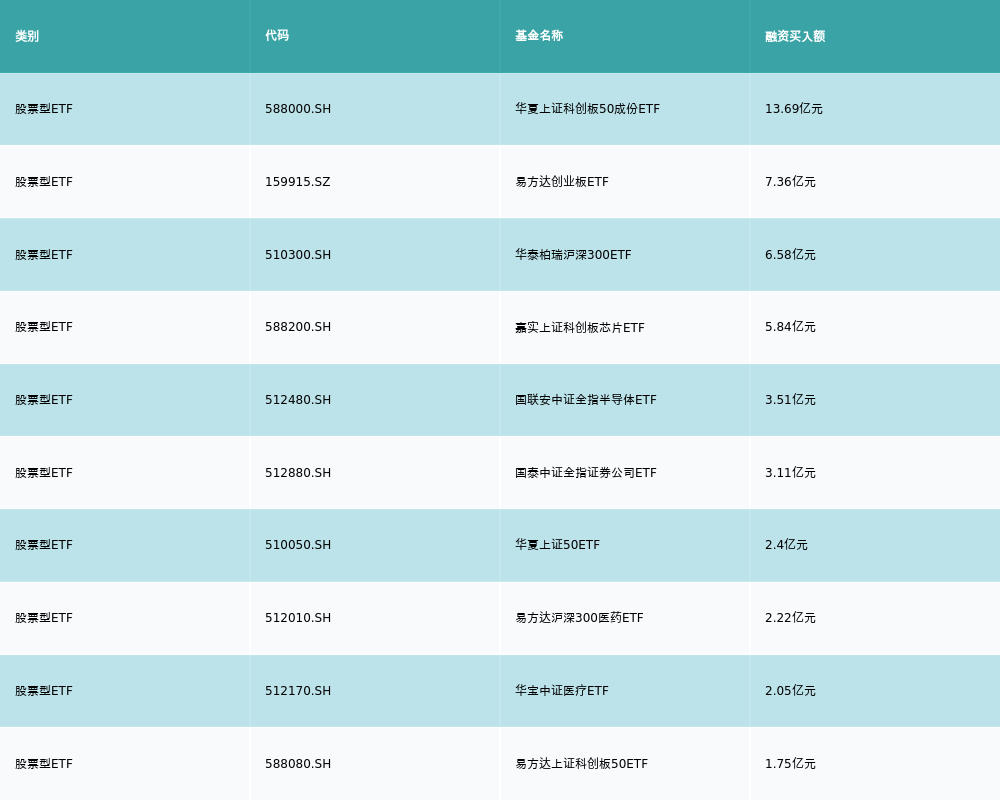Click 股票型ETF in the 510050.SH row
The width and height of the screenshot is (1000, 800).
[44, 545]
